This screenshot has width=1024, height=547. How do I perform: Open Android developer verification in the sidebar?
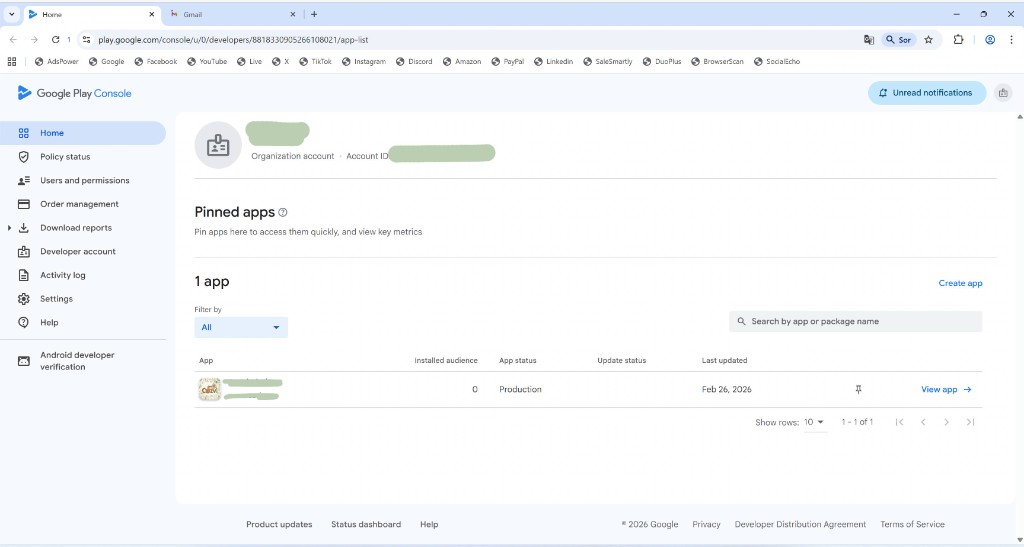pyautogui.click(x=77, y=361)
